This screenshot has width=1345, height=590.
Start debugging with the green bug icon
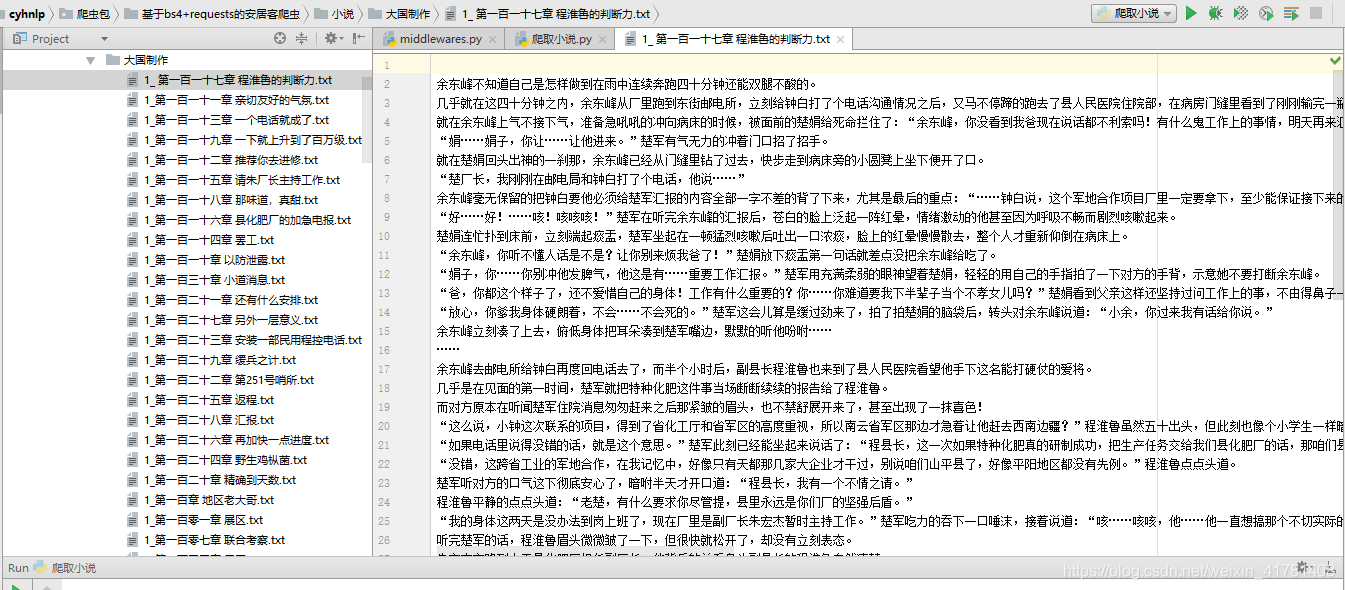pos(1215,13)
